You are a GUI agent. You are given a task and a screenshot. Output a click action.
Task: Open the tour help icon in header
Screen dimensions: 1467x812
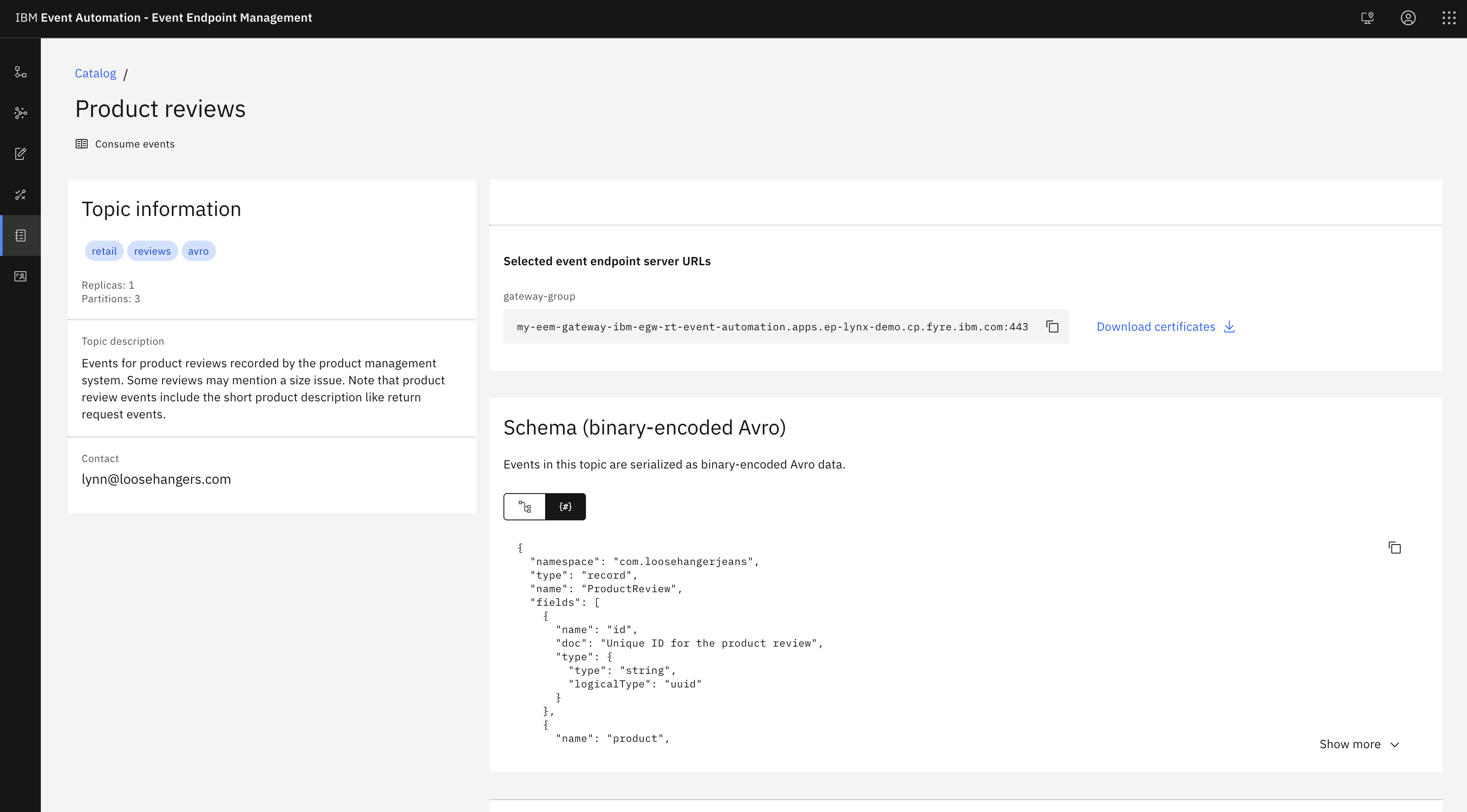(x=1367, y=18)
